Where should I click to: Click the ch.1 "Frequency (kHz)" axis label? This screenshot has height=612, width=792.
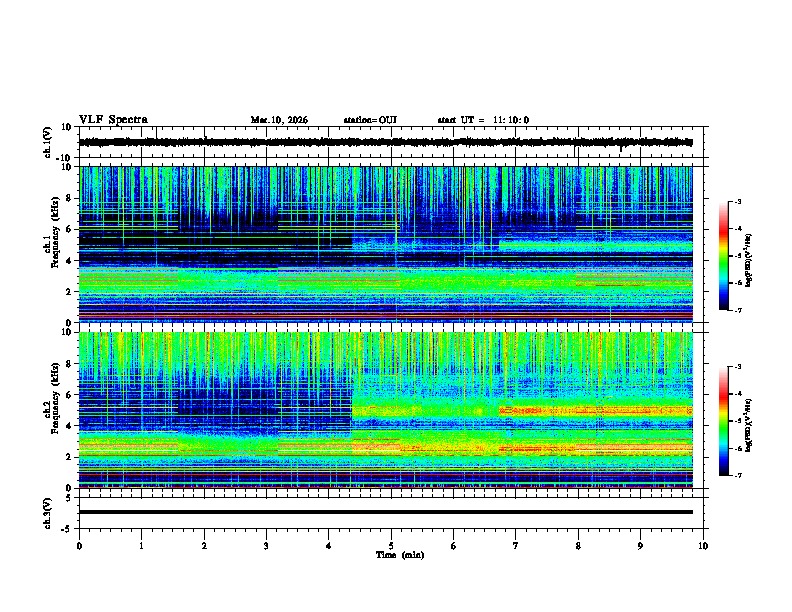(56, 232)
